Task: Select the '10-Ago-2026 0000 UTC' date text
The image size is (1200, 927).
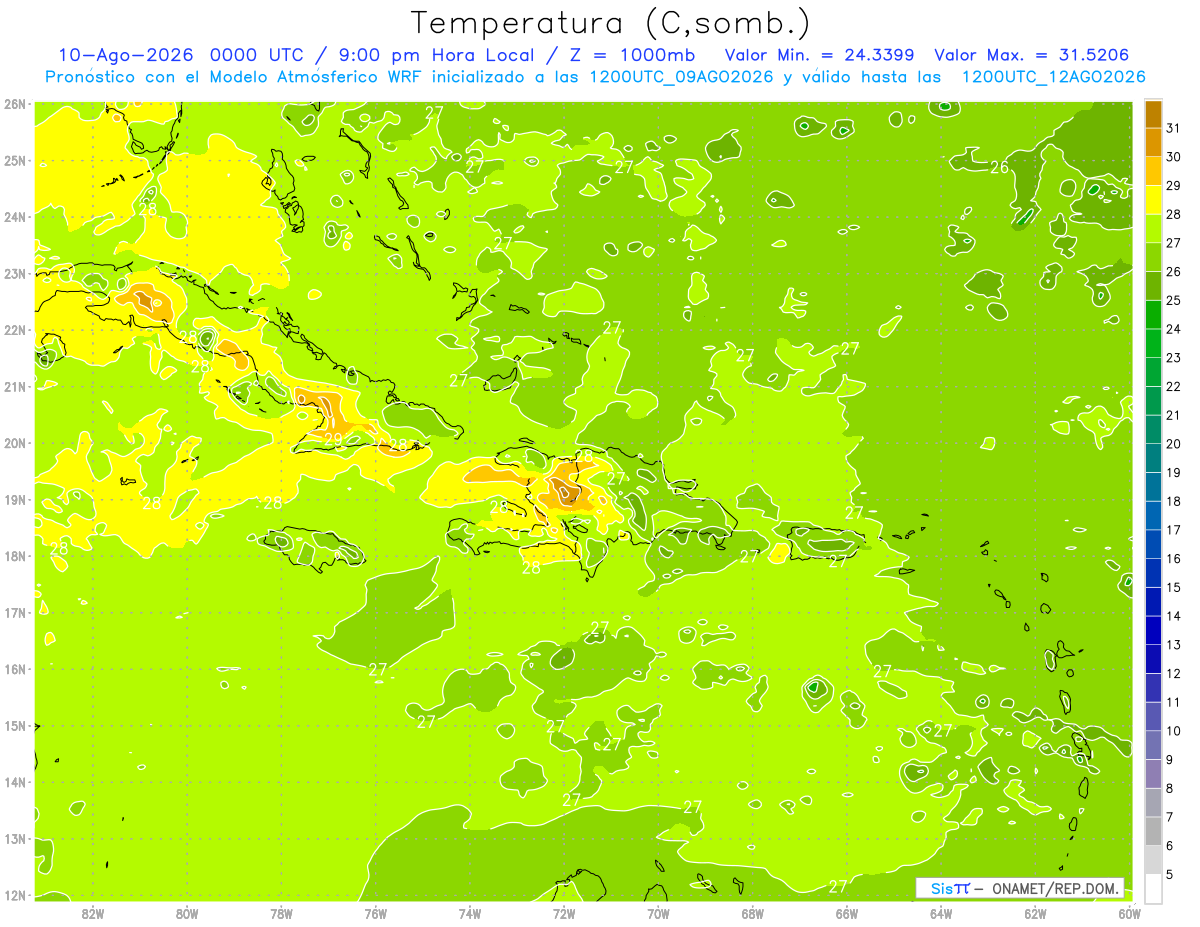Action: (x=183, y=55)
